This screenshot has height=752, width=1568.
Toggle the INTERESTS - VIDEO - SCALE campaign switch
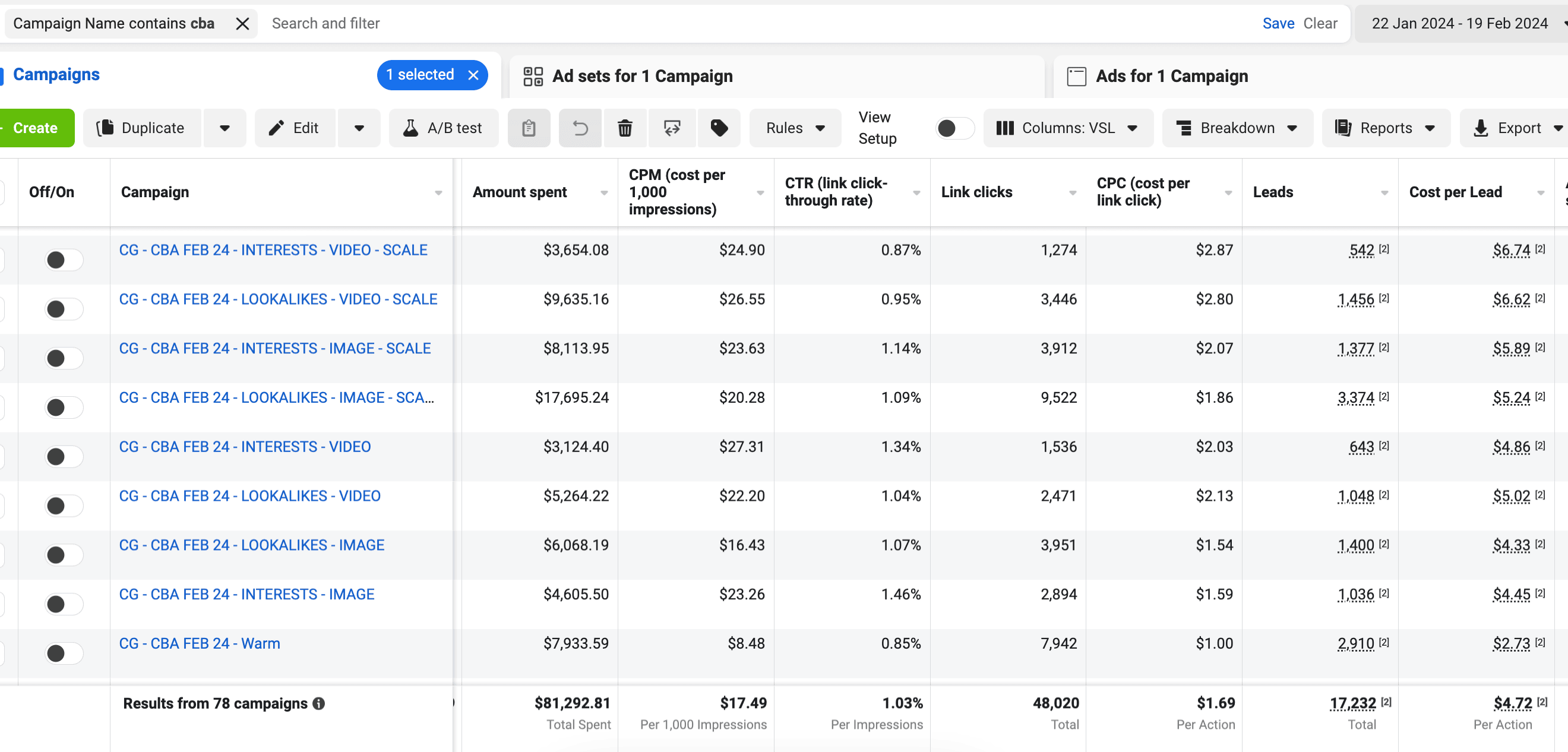tap(64, 260)
